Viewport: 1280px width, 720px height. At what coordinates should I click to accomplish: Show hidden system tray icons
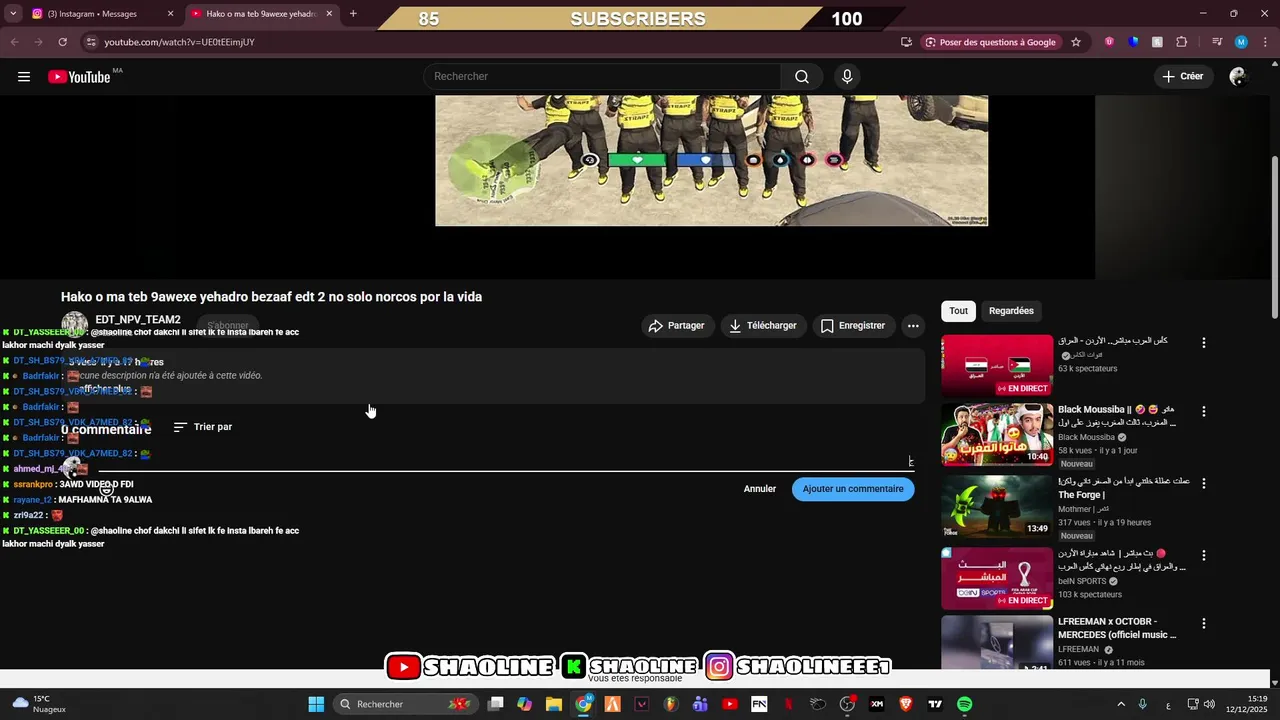(x=1121, y=704)
